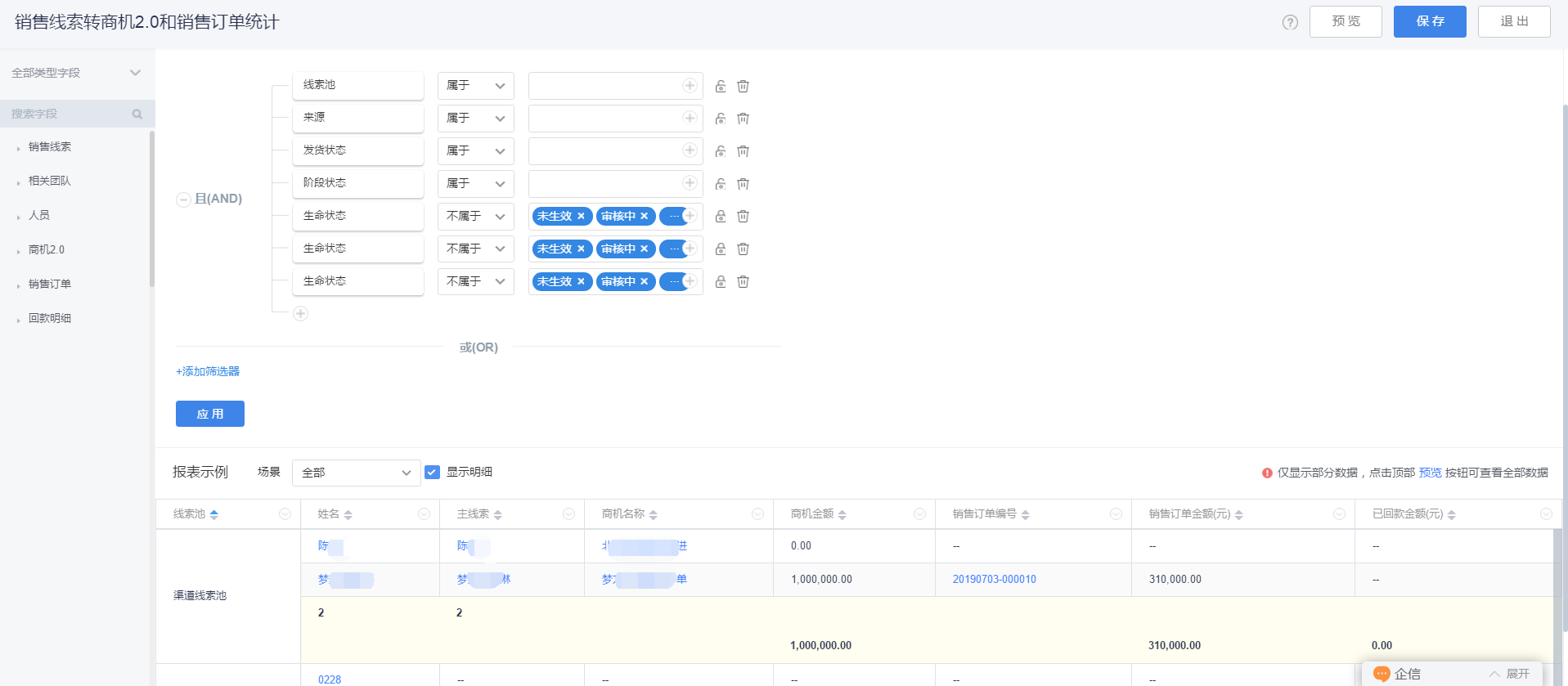Click the field list sidebar scrollbar
Screen dimensions: 1568x686
pos(152,209)
